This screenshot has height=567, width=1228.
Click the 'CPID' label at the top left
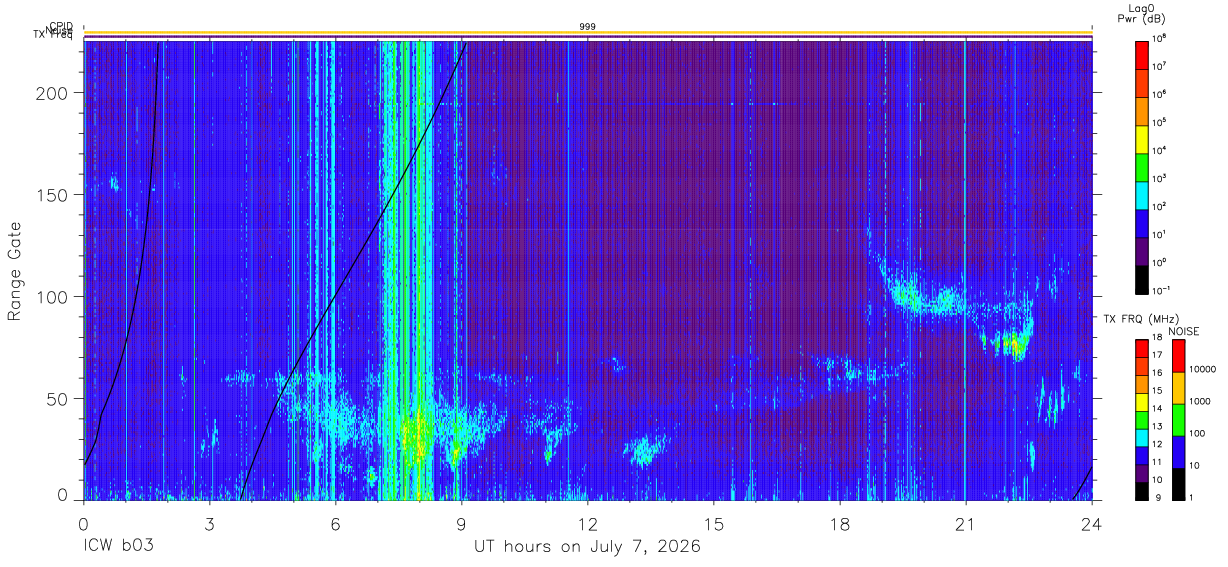61,27
